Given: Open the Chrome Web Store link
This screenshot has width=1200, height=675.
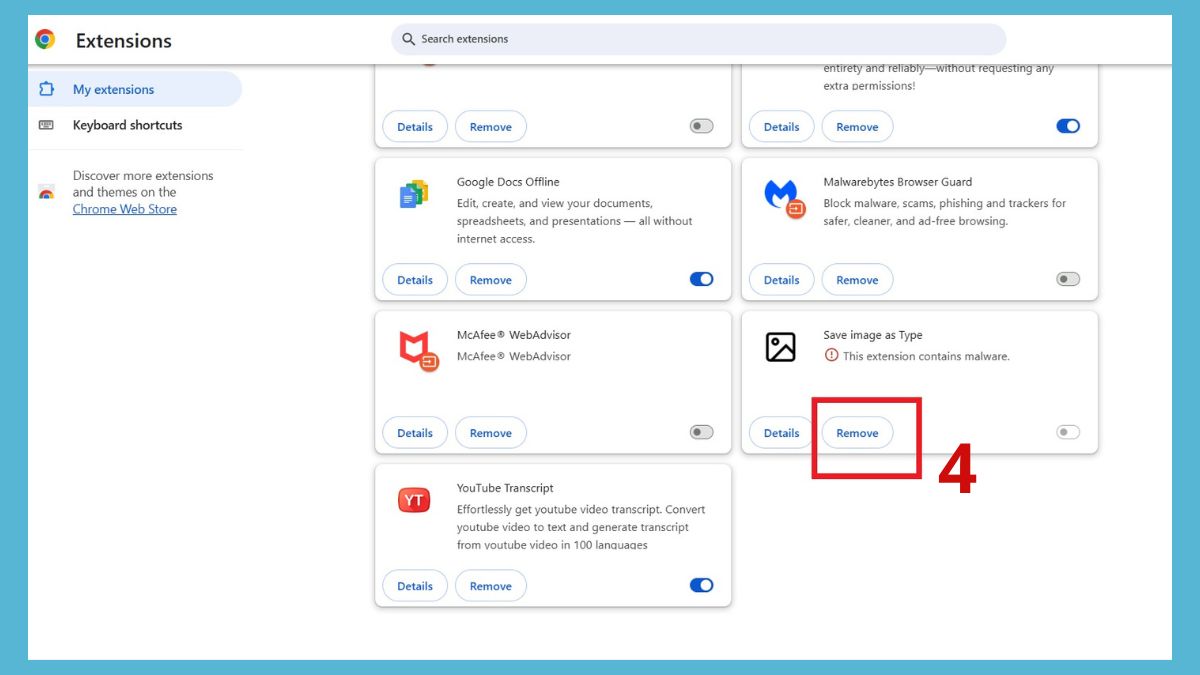Looking at the screenshot, I should click(124, 209).
